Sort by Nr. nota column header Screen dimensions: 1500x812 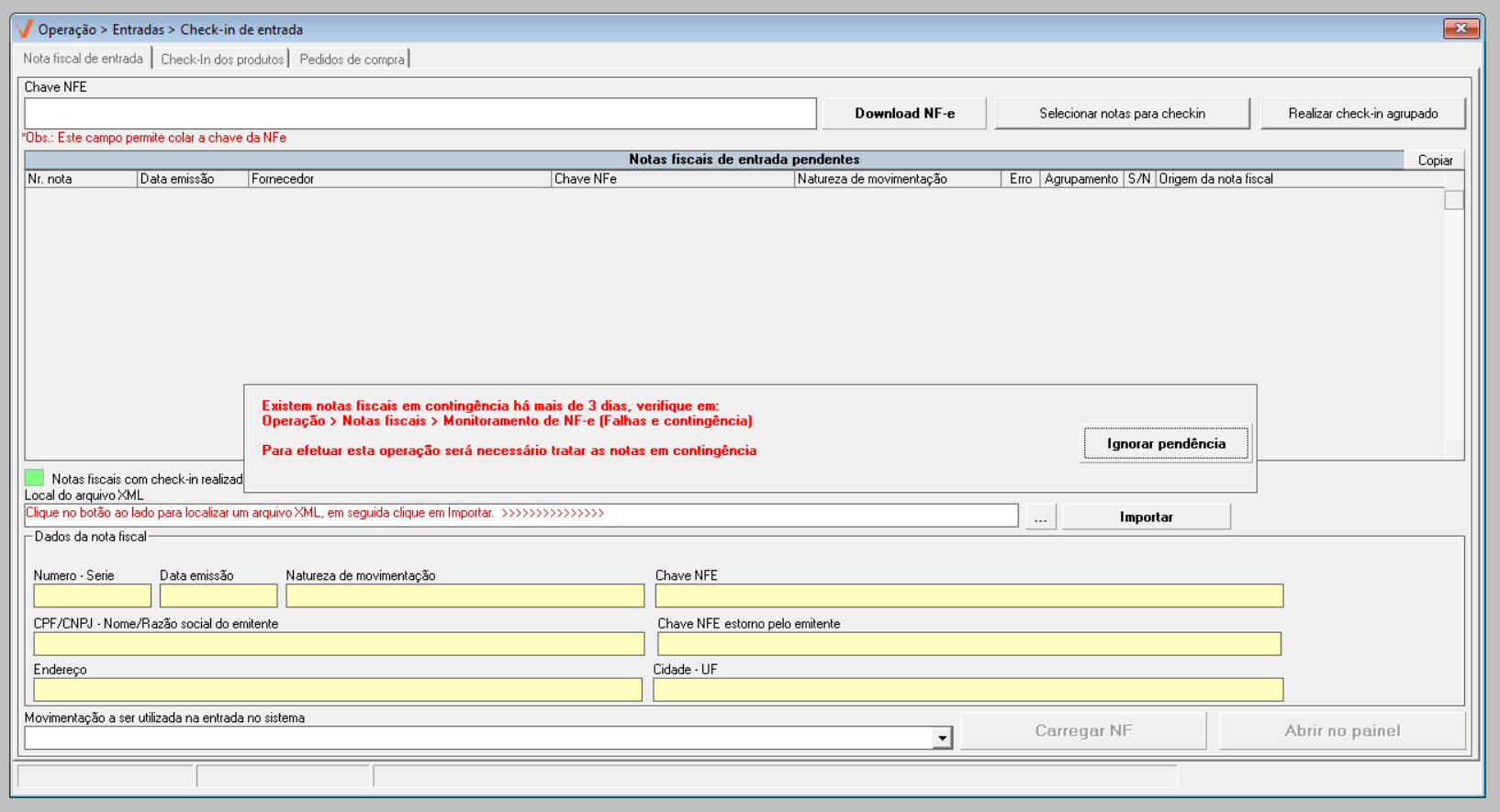pyautogui.click(x=81, y=179)
